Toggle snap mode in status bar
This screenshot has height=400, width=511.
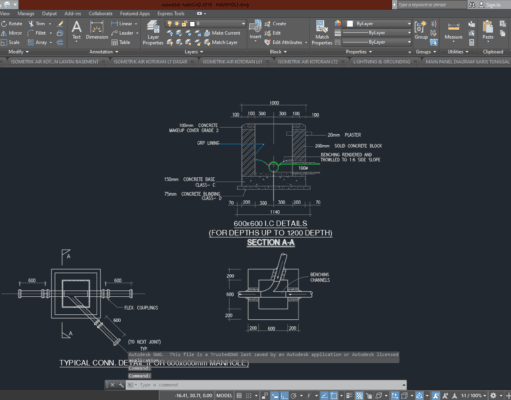pos(248,396)
